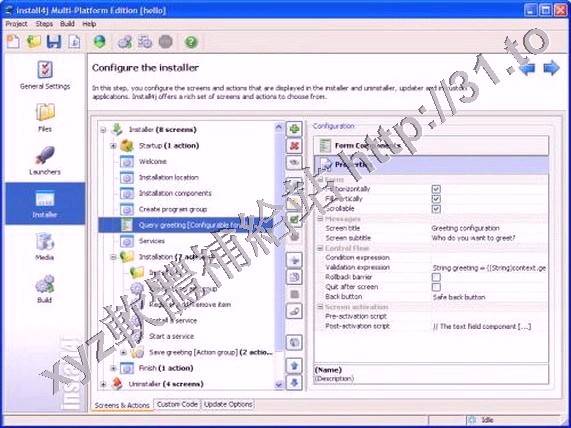Click the move down arrow beside tree

tap(294, 382)
